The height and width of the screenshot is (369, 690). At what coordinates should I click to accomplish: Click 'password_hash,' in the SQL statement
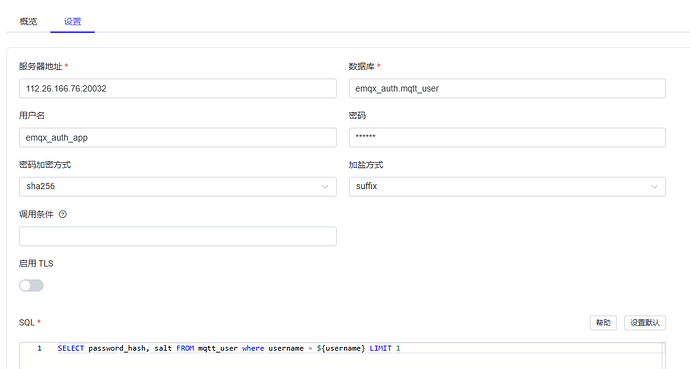coord(119,348)
